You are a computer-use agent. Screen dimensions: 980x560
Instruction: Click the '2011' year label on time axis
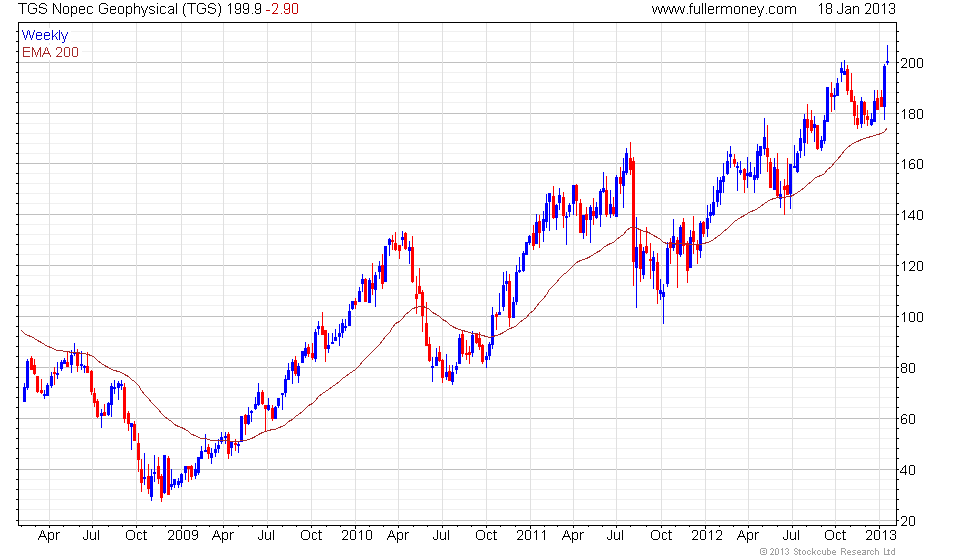(x=531, y=536)
